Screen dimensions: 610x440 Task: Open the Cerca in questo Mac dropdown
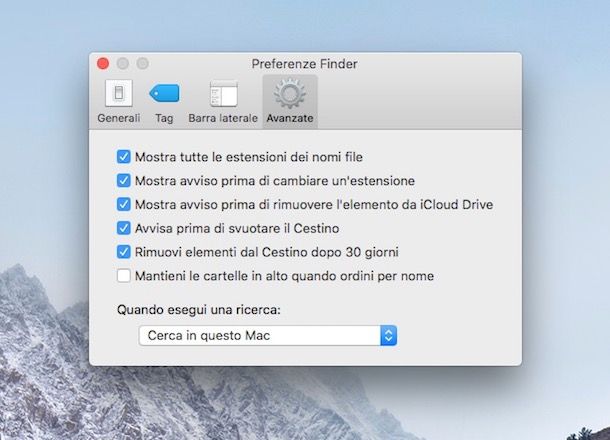click(268, 335)
